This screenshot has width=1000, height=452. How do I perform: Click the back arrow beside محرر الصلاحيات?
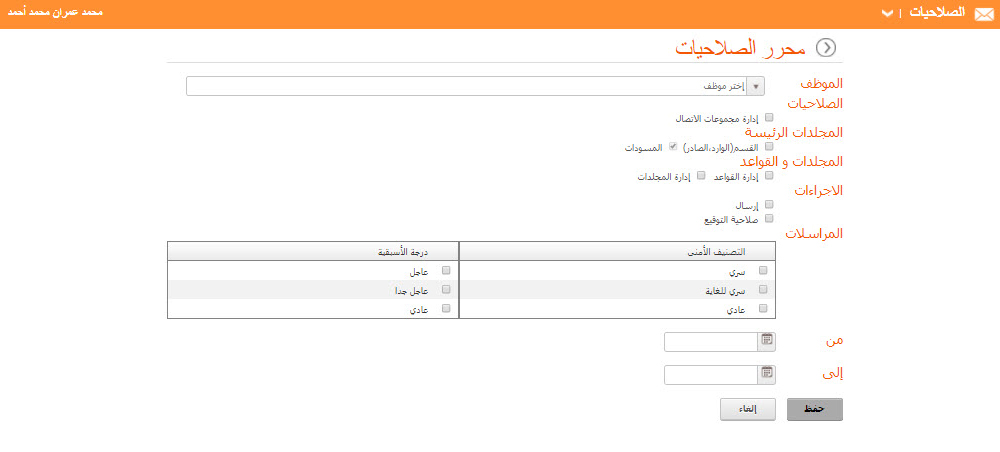click(x=826, y=48)
